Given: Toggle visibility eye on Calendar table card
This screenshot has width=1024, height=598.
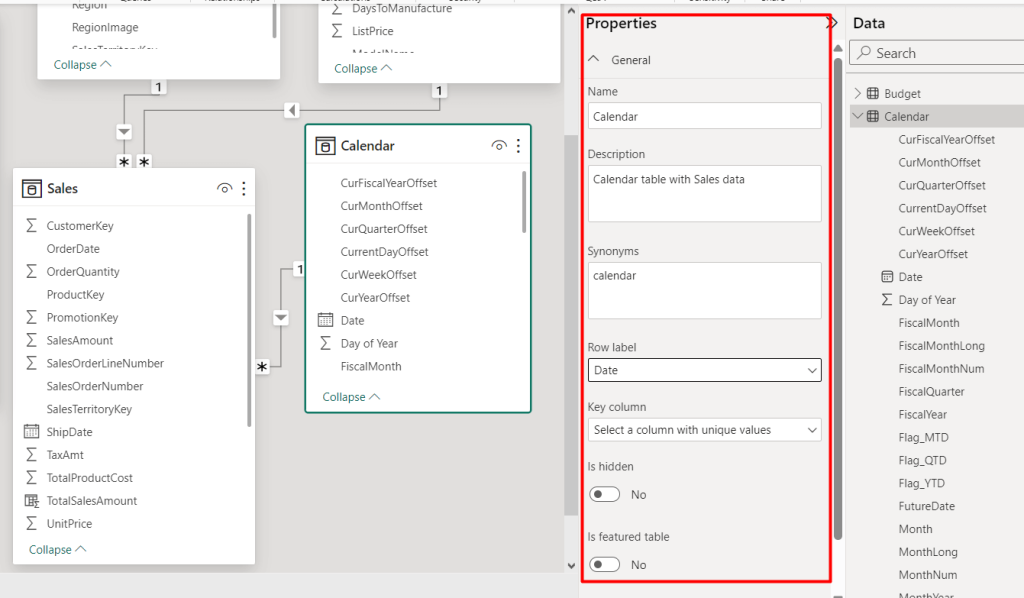Looking at the screenshot, I should point(499,146).
